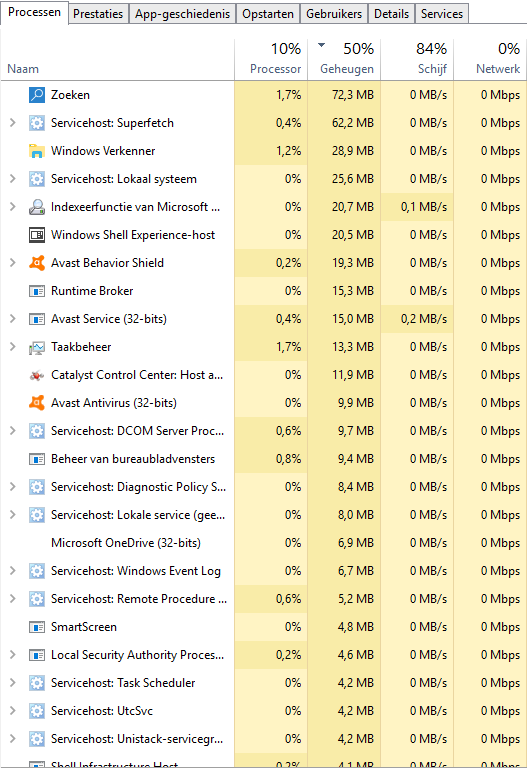The image size is (527, 773).
Task: Click the SmartScreen process icon
Action: coord(37,627)
